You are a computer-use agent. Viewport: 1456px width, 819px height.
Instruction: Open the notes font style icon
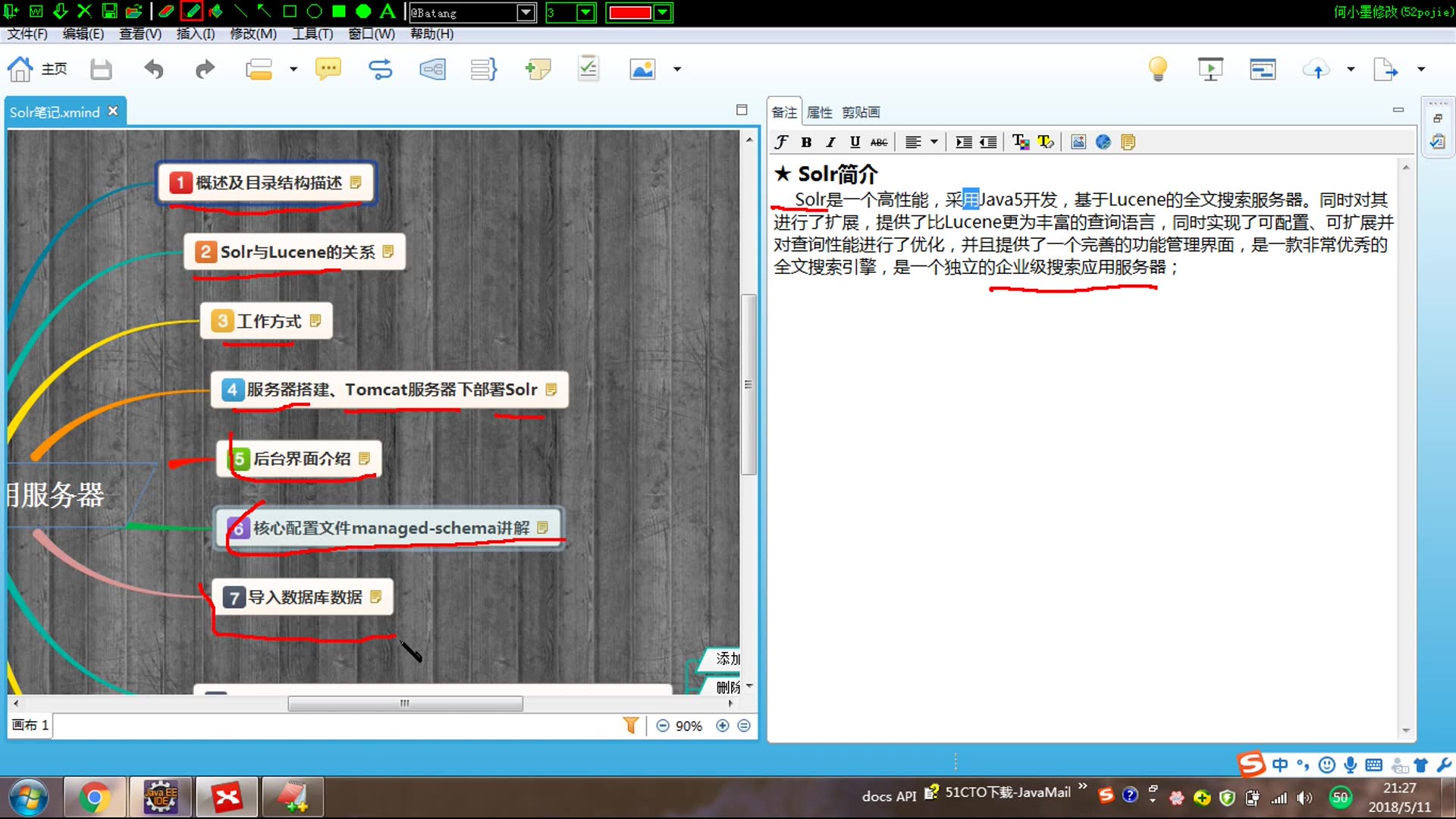[x=782, y=142]
